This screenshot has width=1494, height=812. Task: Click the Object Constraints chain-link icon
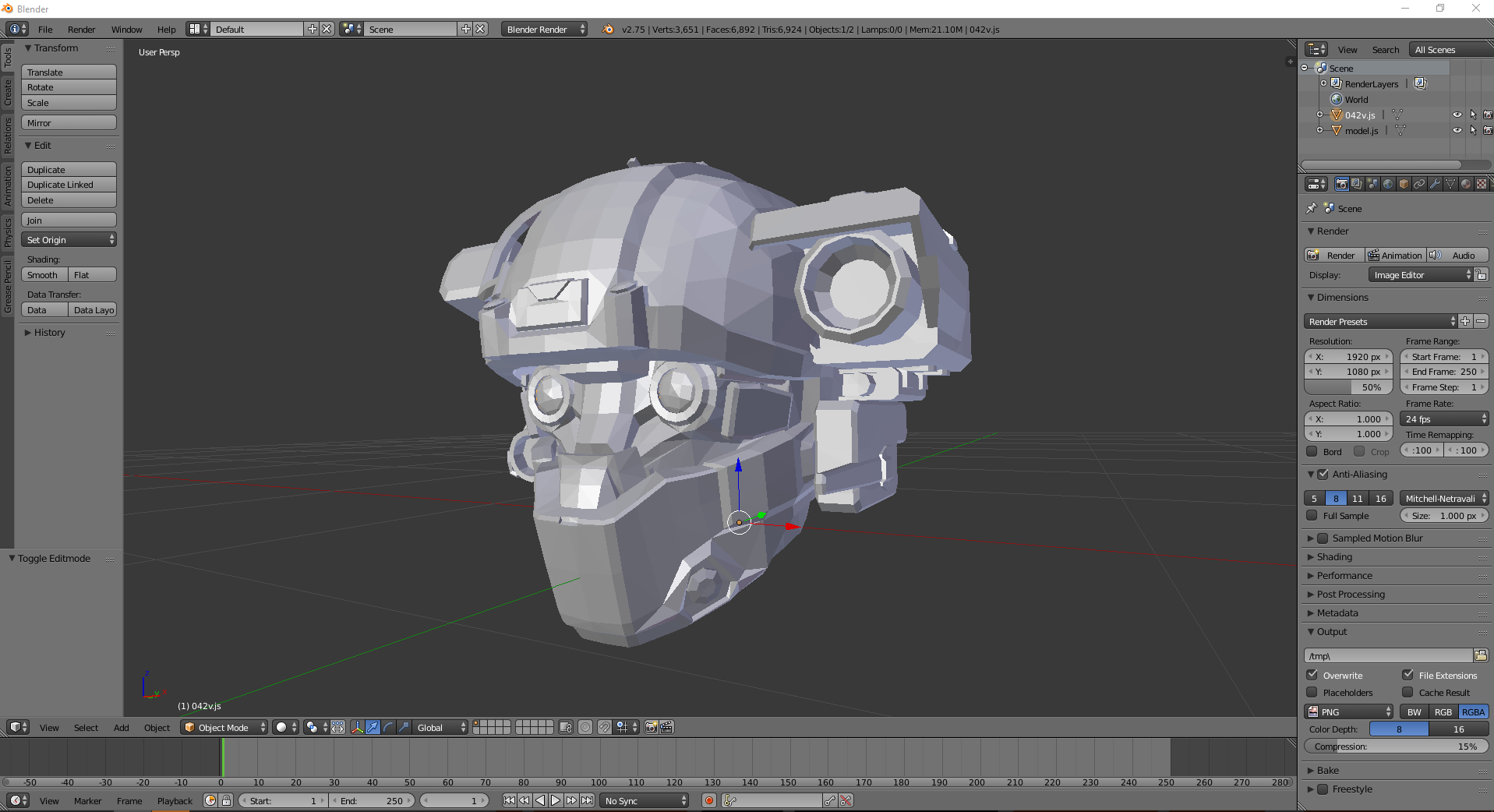pos(1419,184)
